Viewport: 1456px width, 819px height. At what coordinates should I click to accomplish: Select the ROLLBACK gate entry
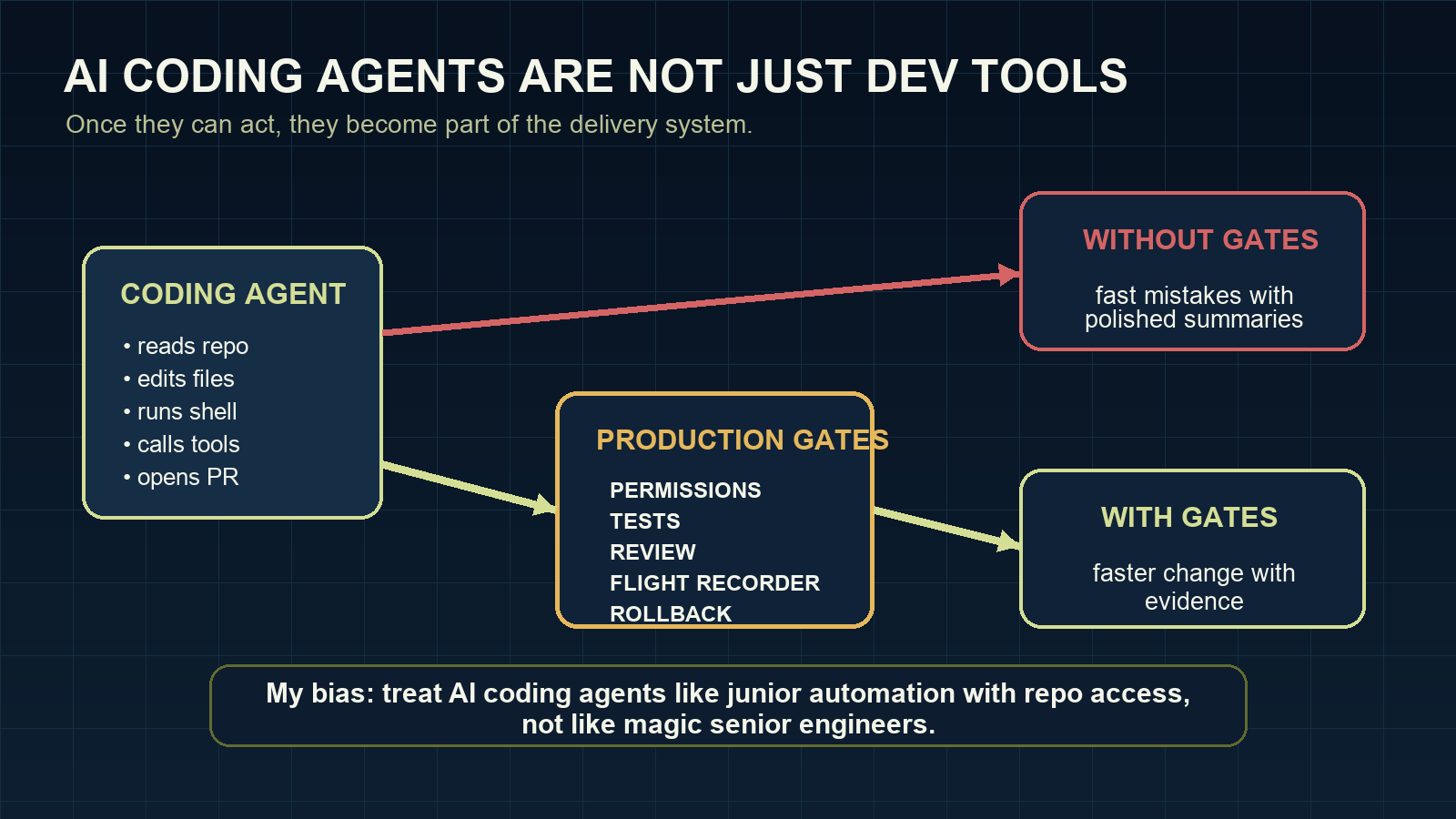click(672, 614)
